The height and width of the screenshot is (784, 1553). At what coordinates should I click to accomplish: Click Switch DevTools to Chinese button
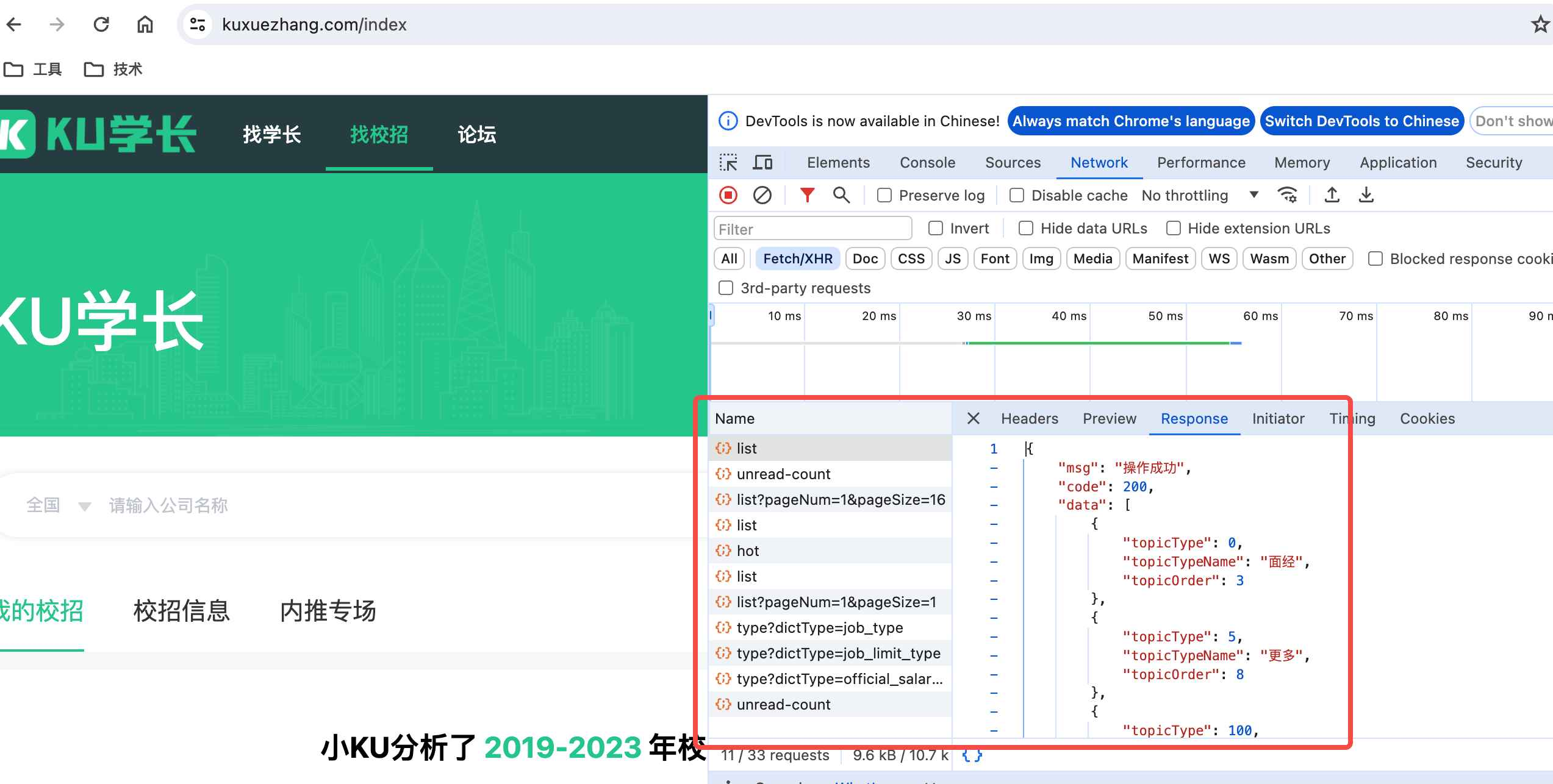[1361, 121]
